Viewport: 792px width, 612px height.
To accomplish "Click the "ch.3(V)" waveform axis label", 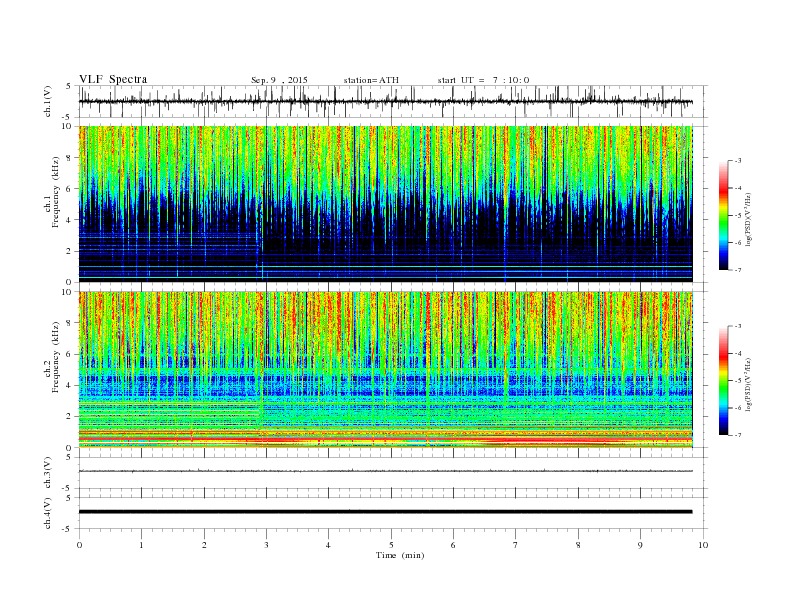I will pyautogui.click(x=48, y=473).
